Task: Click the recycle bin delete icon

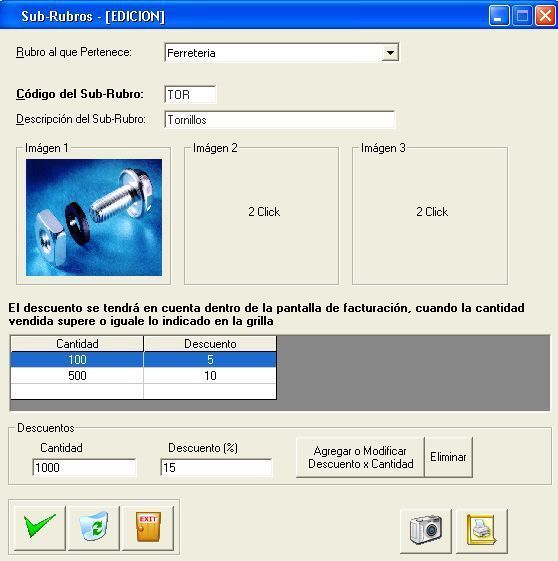Action: [94, 528]
